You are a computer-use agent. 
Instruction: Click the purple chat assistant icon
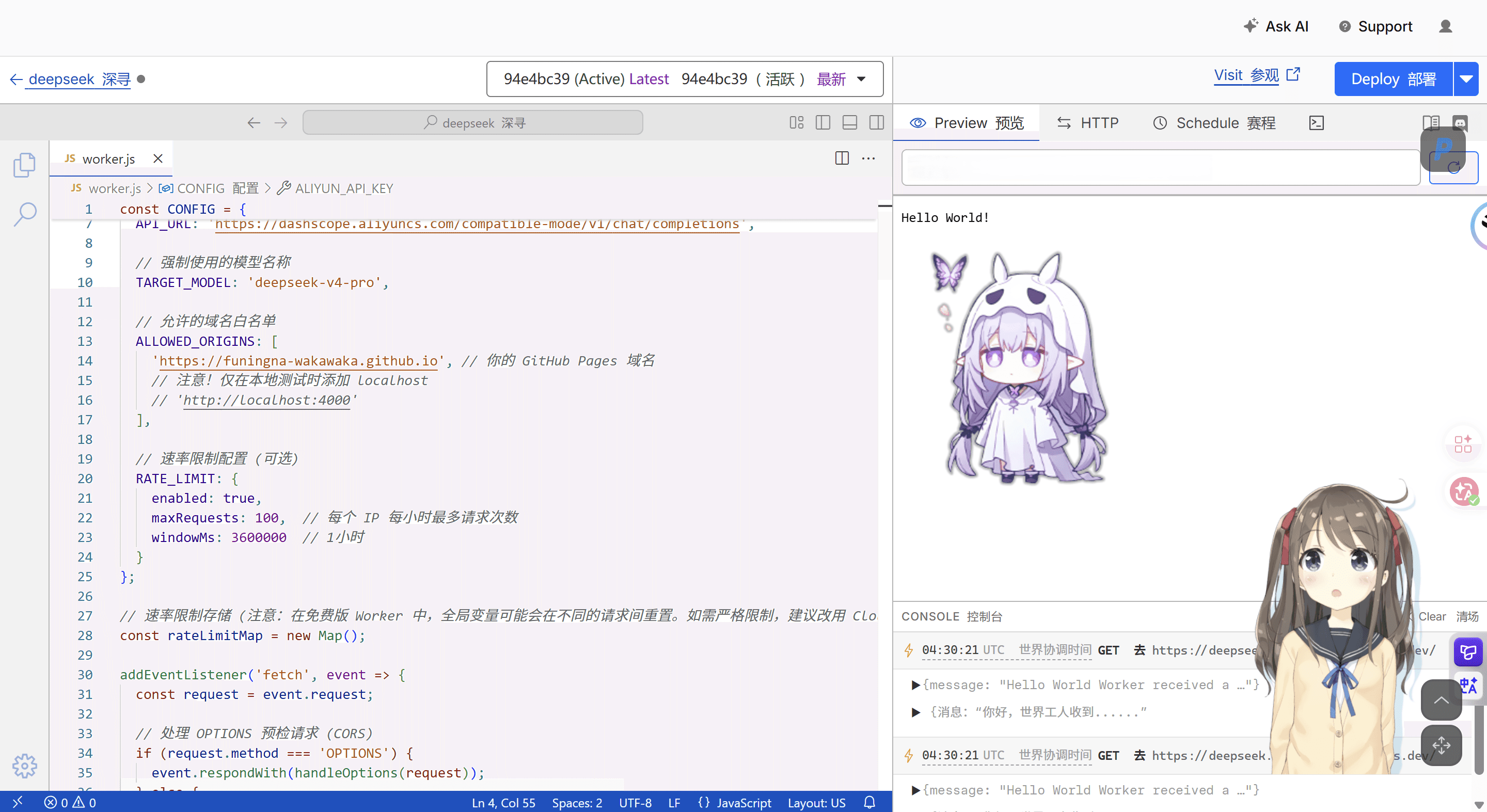pos(1468,652)
